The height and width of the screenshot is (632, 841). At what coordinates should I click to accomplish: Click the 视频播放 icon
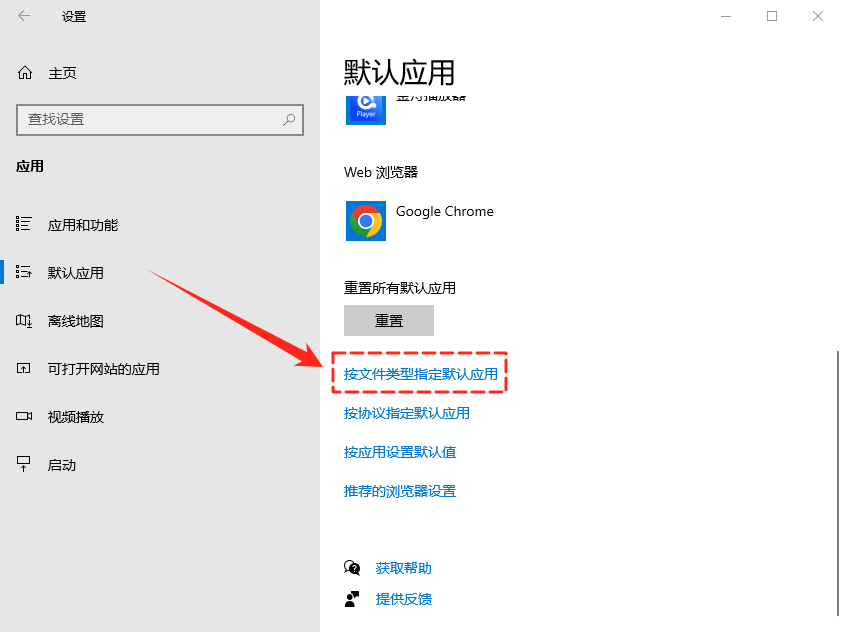pyautogui.click(x=25, y=417)
